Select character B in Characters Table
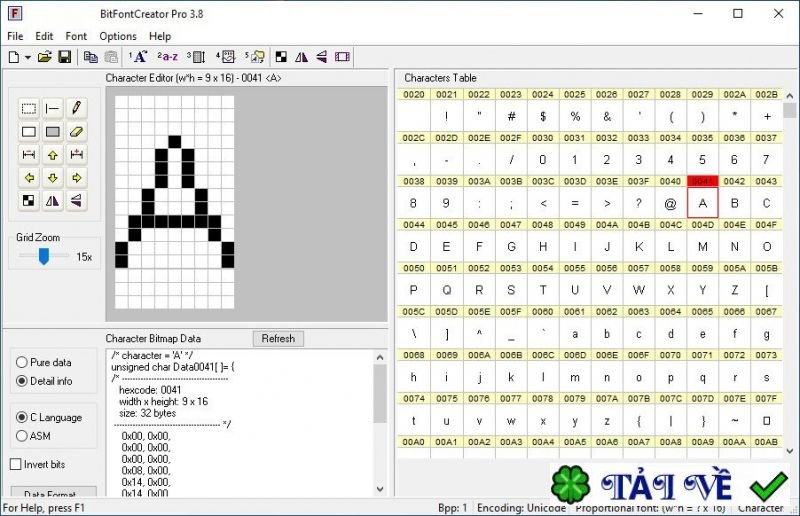The height and width of the screenshot is (516, 800). [x=734, y=203]
